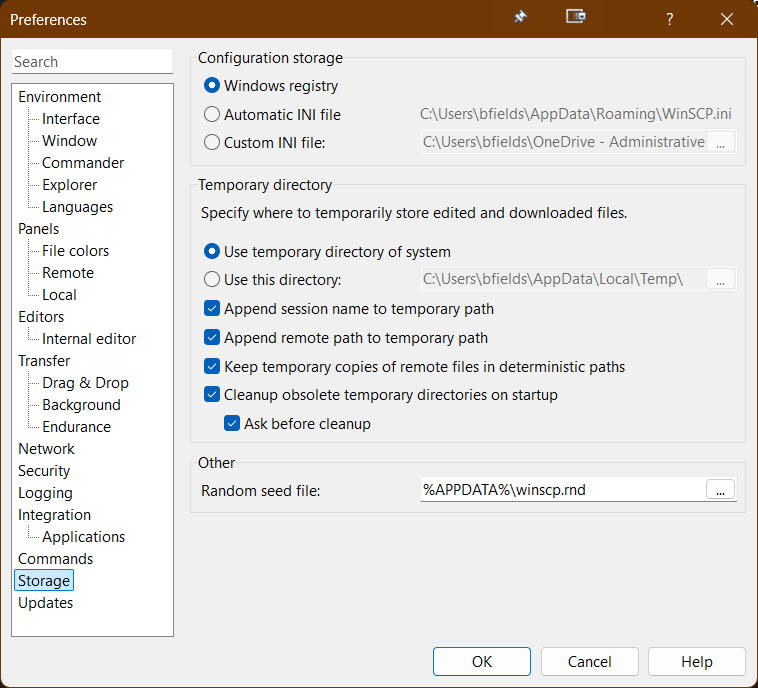Go to Drag & Drop settings
The height and width of the screenshot is (688, 758).
[85, 383]
